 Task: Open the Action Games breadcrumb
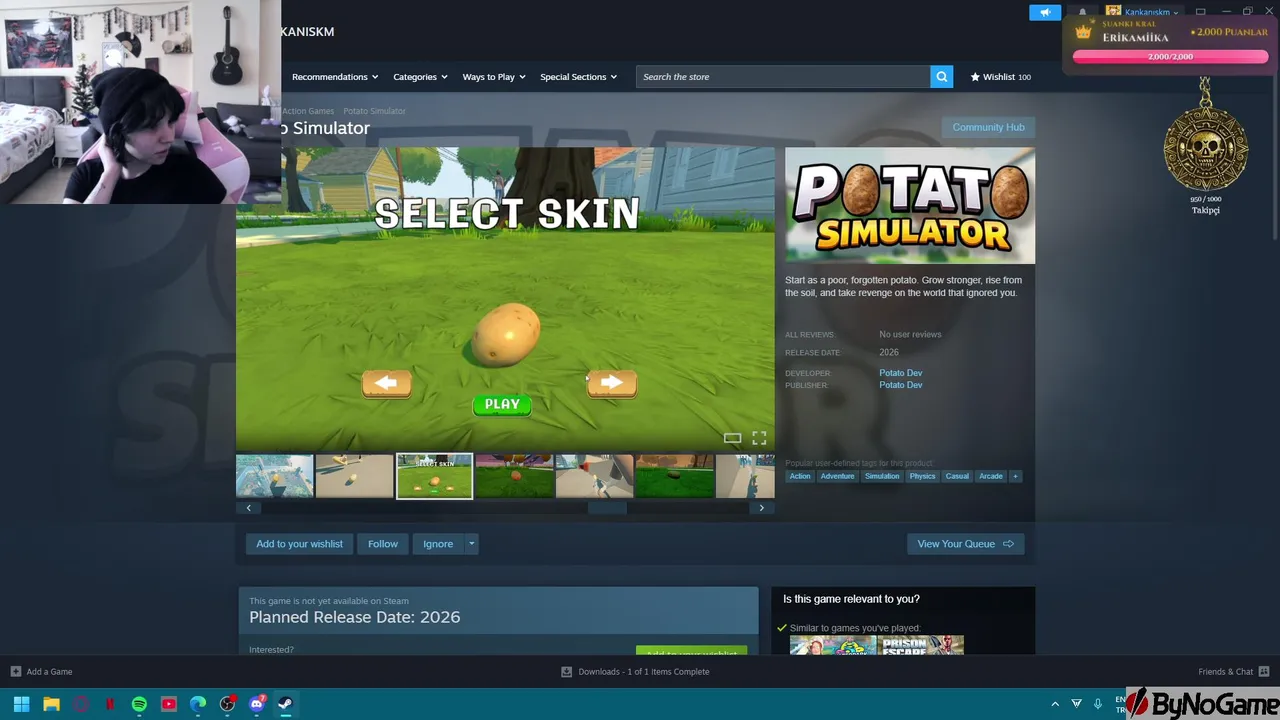pyautogui.click(x=308, y=111)
